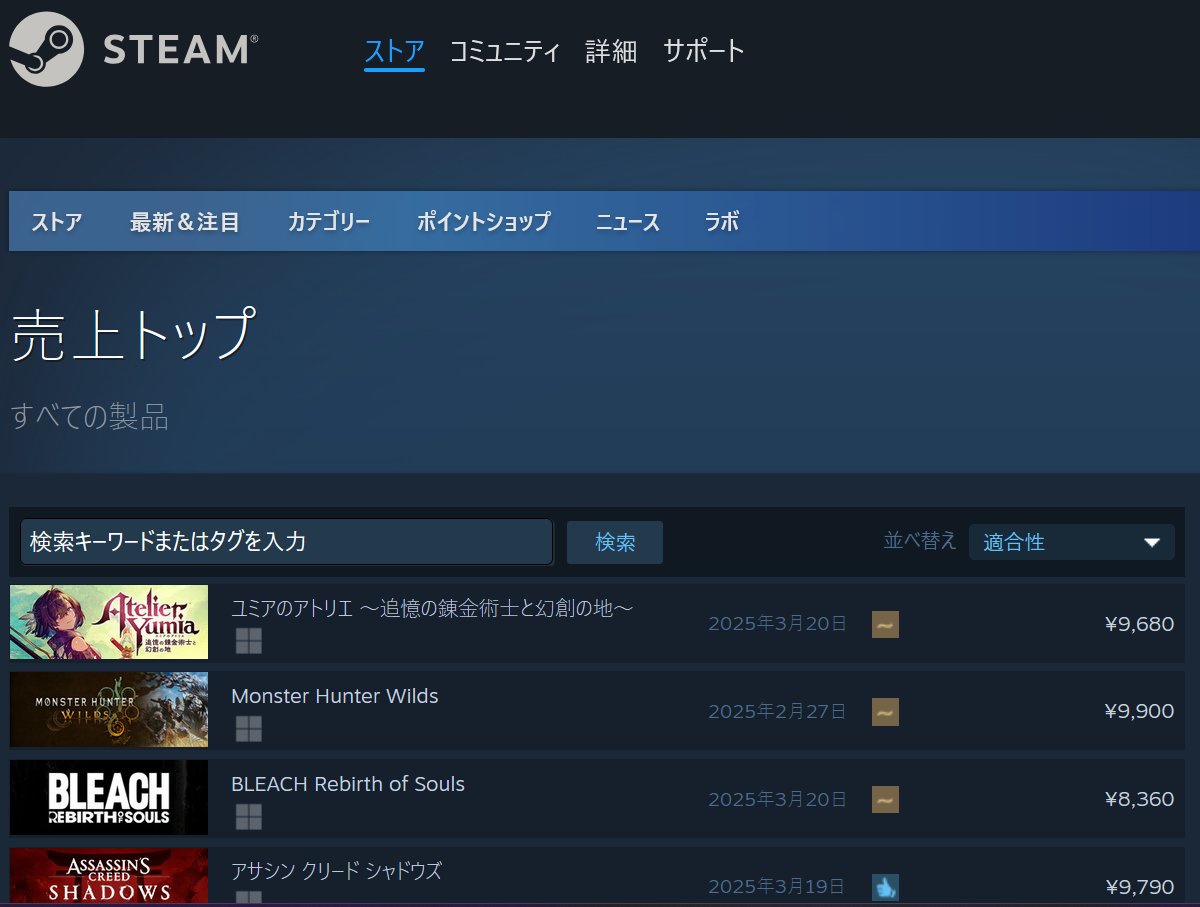Open the 詳細 top menu
The height and width of the screenshot is (907, 1200).
coord(611,51)
